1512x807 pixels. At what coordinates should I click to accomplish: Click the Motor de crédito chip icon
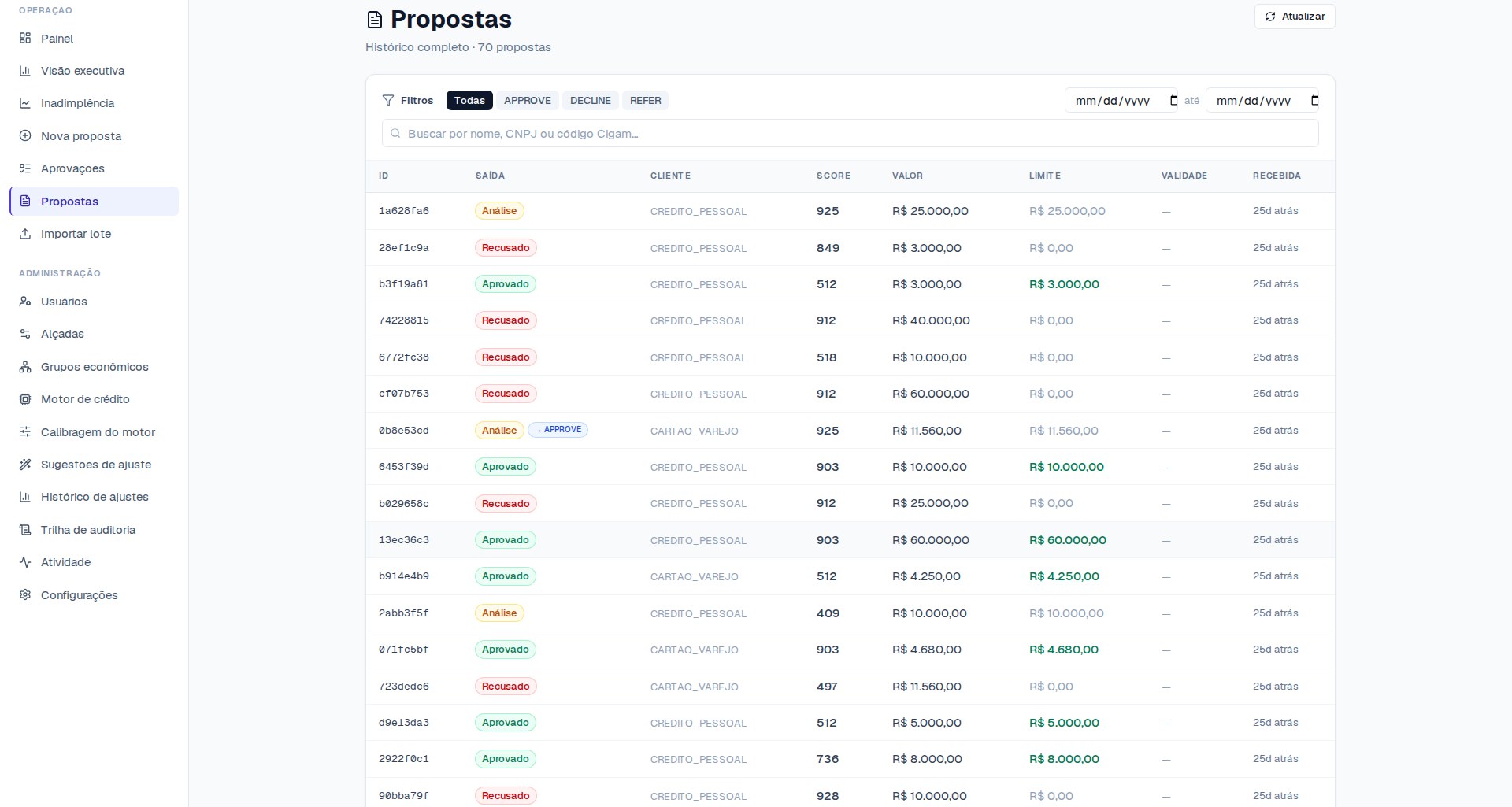(x=25, y=399)
